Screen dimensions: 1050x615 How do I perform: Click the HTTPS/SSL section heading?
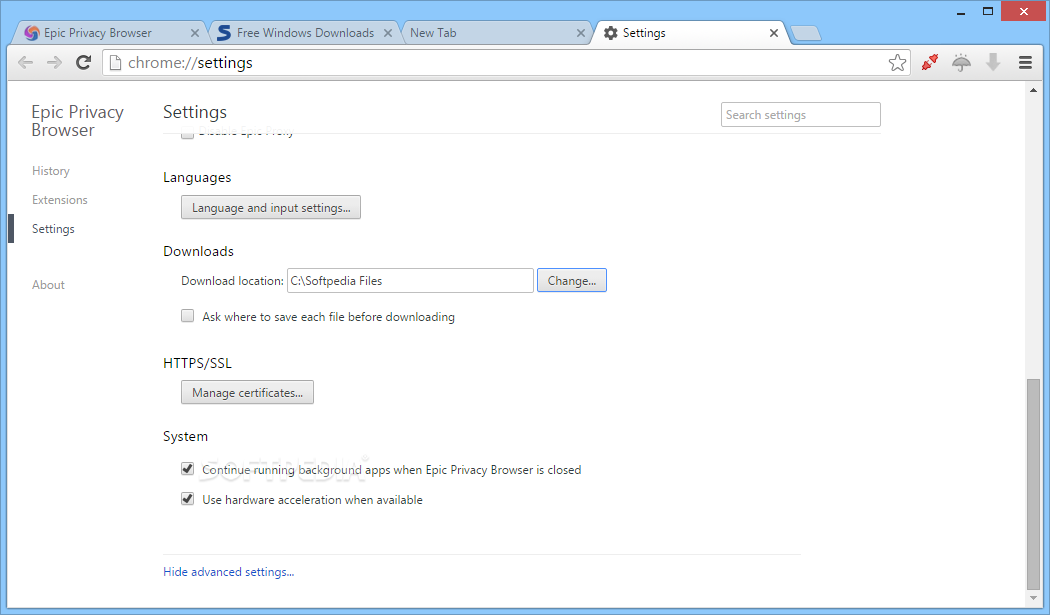(x=197, y=363)
